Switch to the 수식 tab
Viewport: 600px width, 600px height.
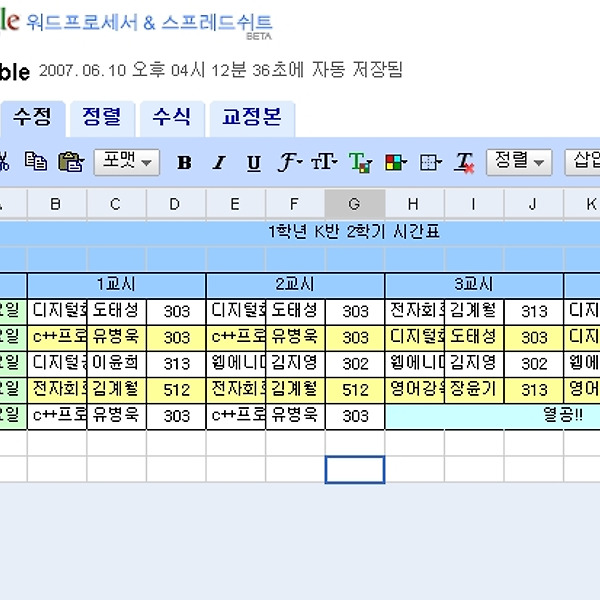coord(171,117)
